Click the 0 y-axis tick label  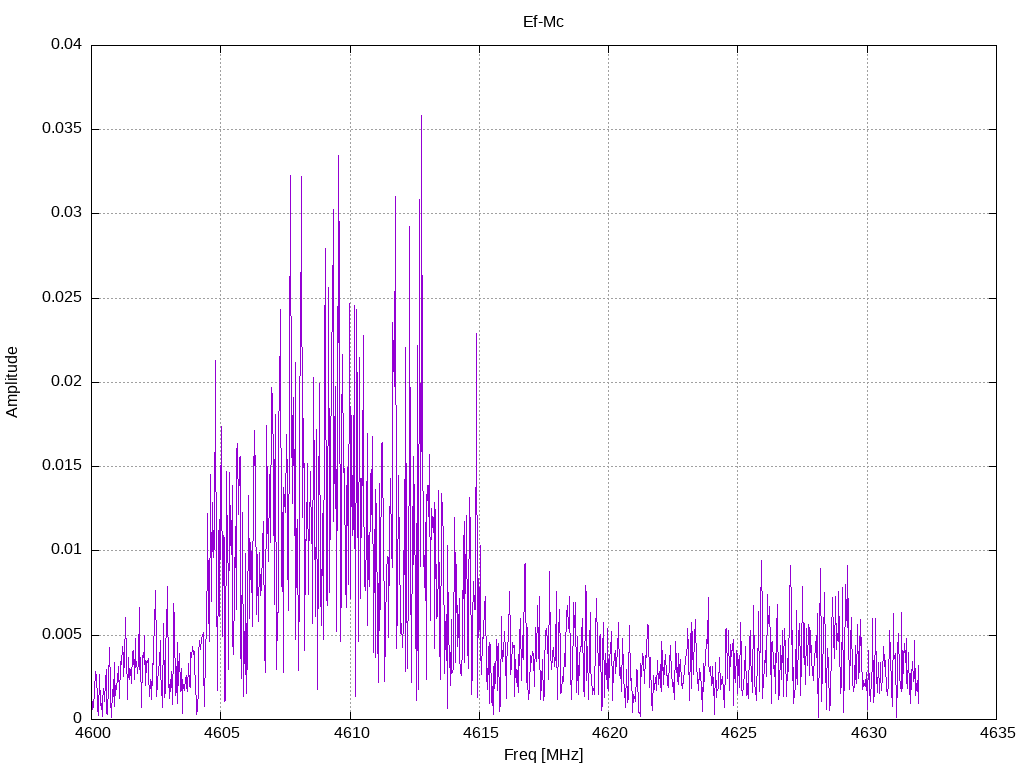click(78, 718)
